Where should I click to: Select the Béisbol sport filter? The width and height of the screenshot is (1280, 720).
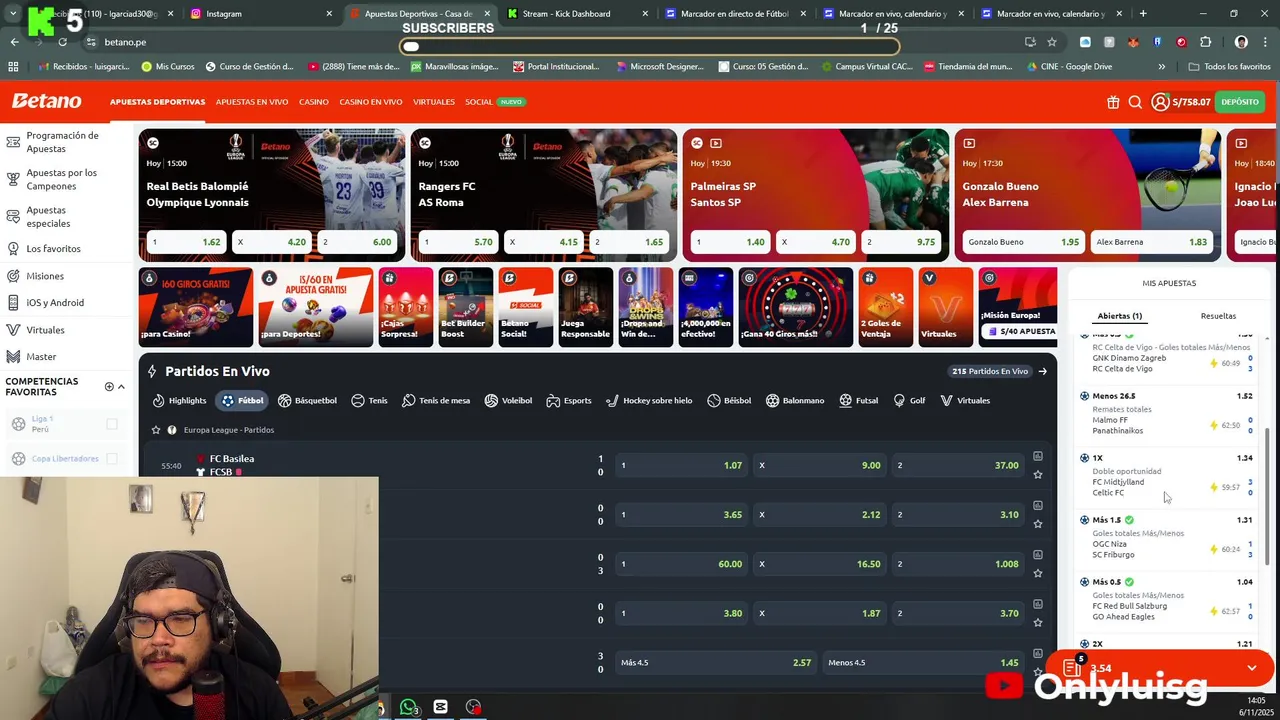click(729, 400)
